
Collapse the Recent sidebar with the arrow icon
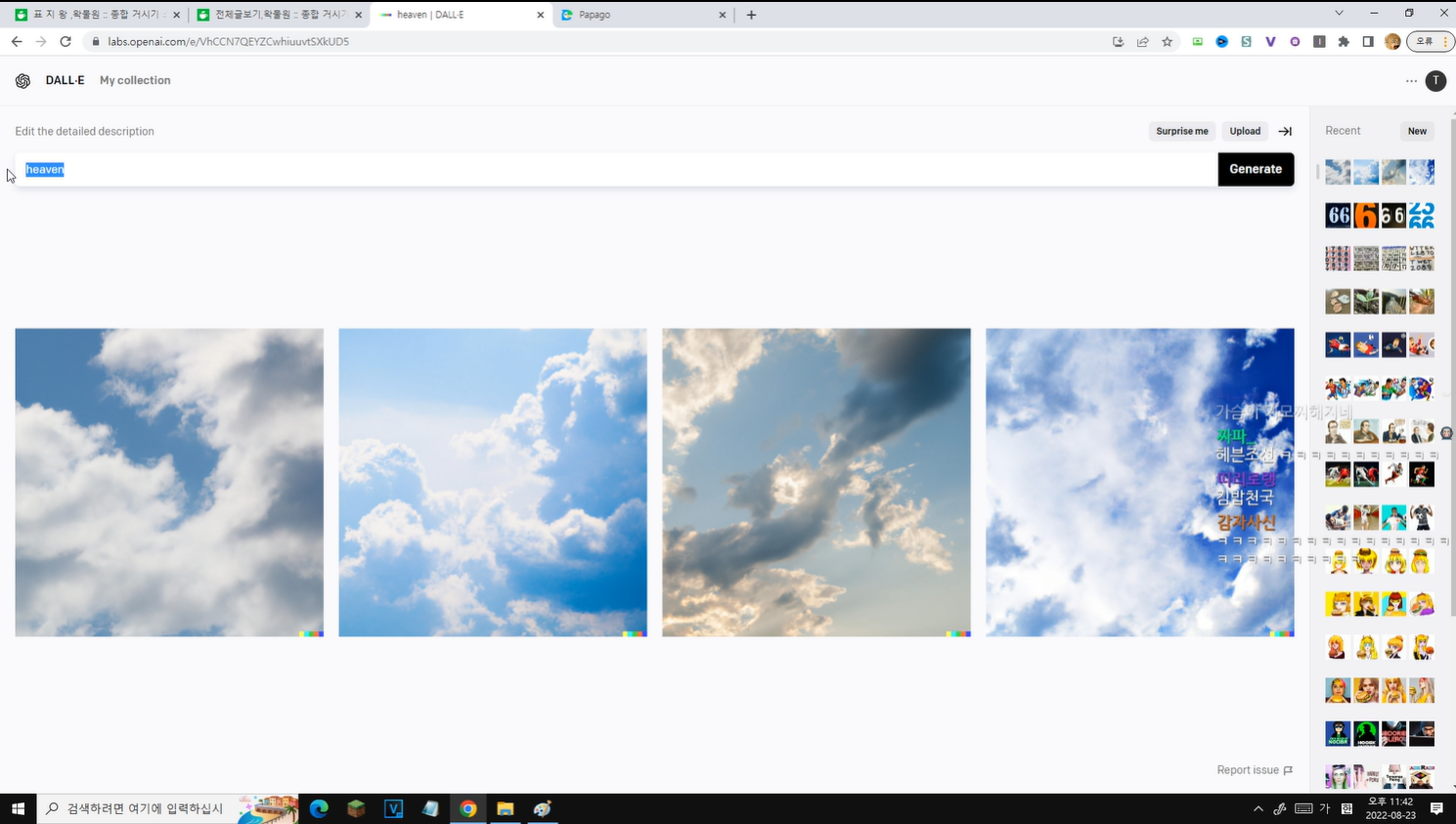coord(1285,131)
